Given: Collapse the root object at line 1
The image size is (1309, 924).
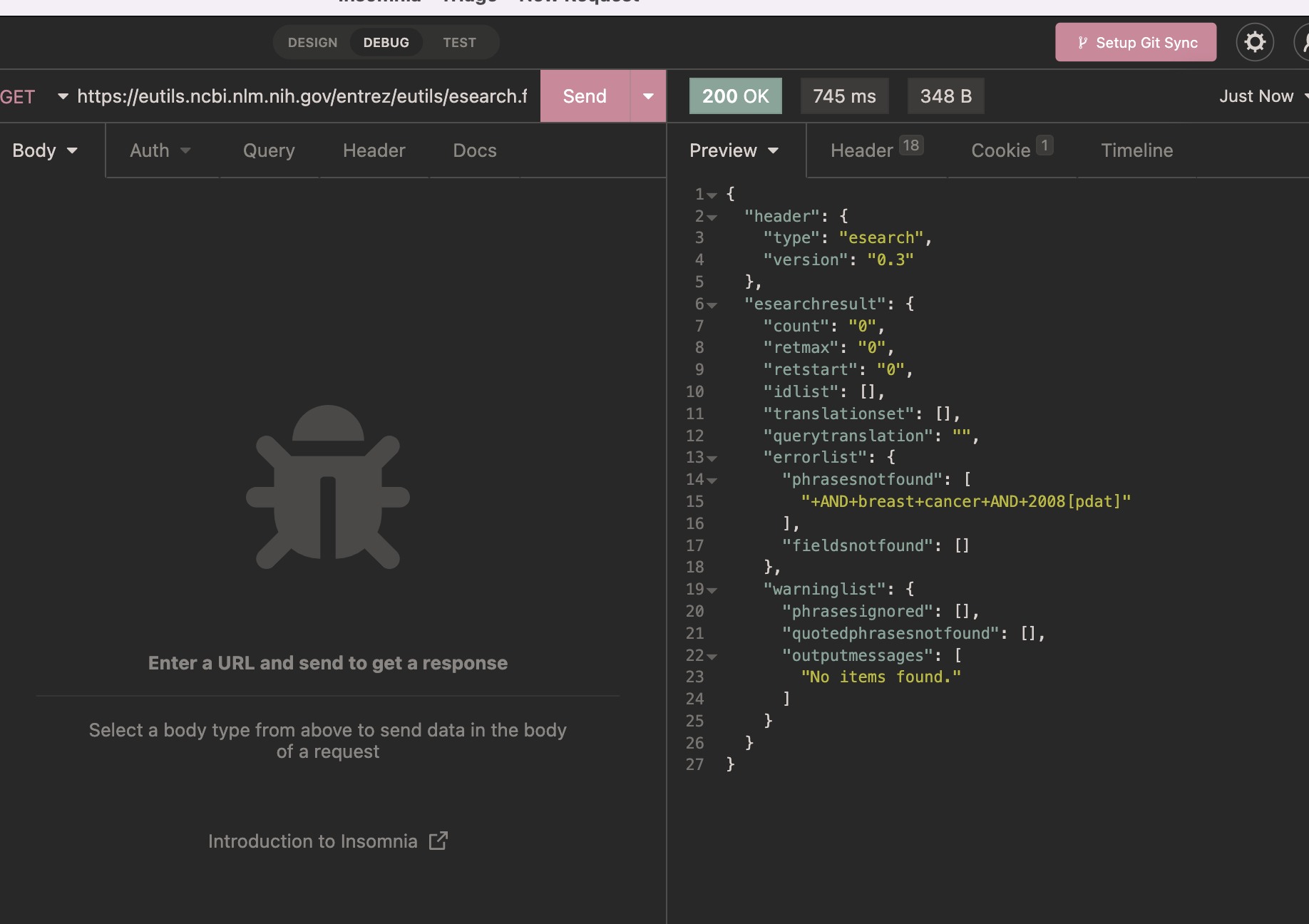Looking at the screenshot, I should 712,195.
